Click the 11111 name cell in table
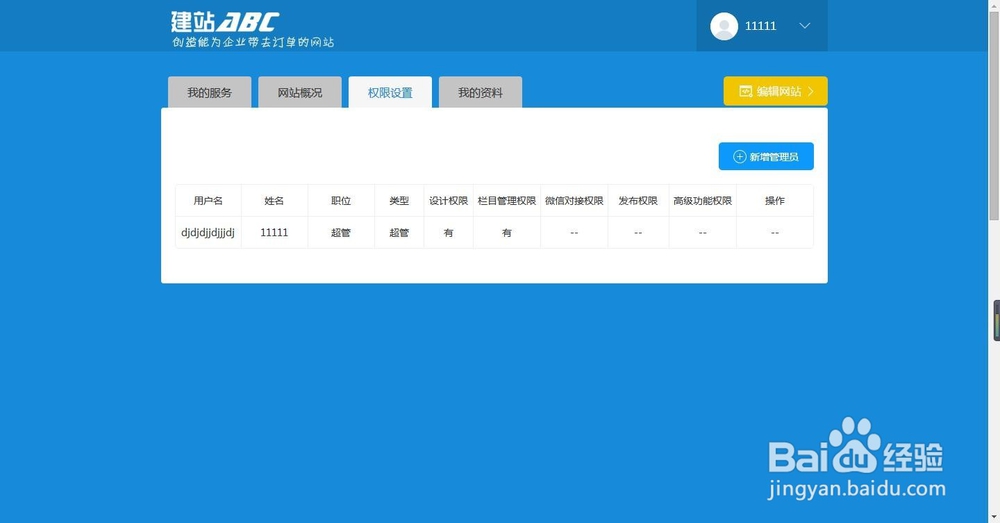Screen dimensions: 1000x523 pyautogui.click(x=274, y=232)
